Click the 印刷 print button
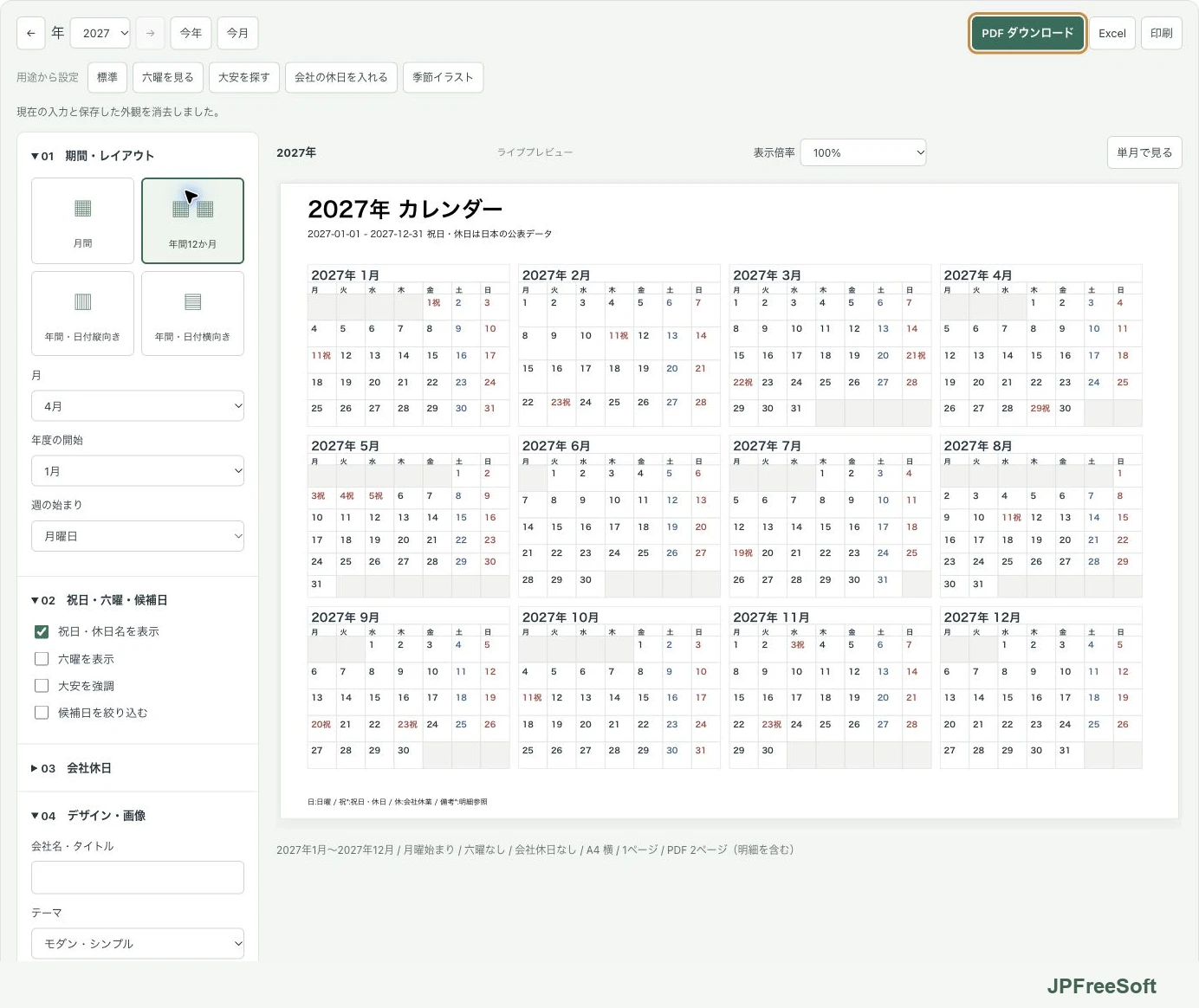This screenshot has width=1199, height=1008. (1162, 33)
